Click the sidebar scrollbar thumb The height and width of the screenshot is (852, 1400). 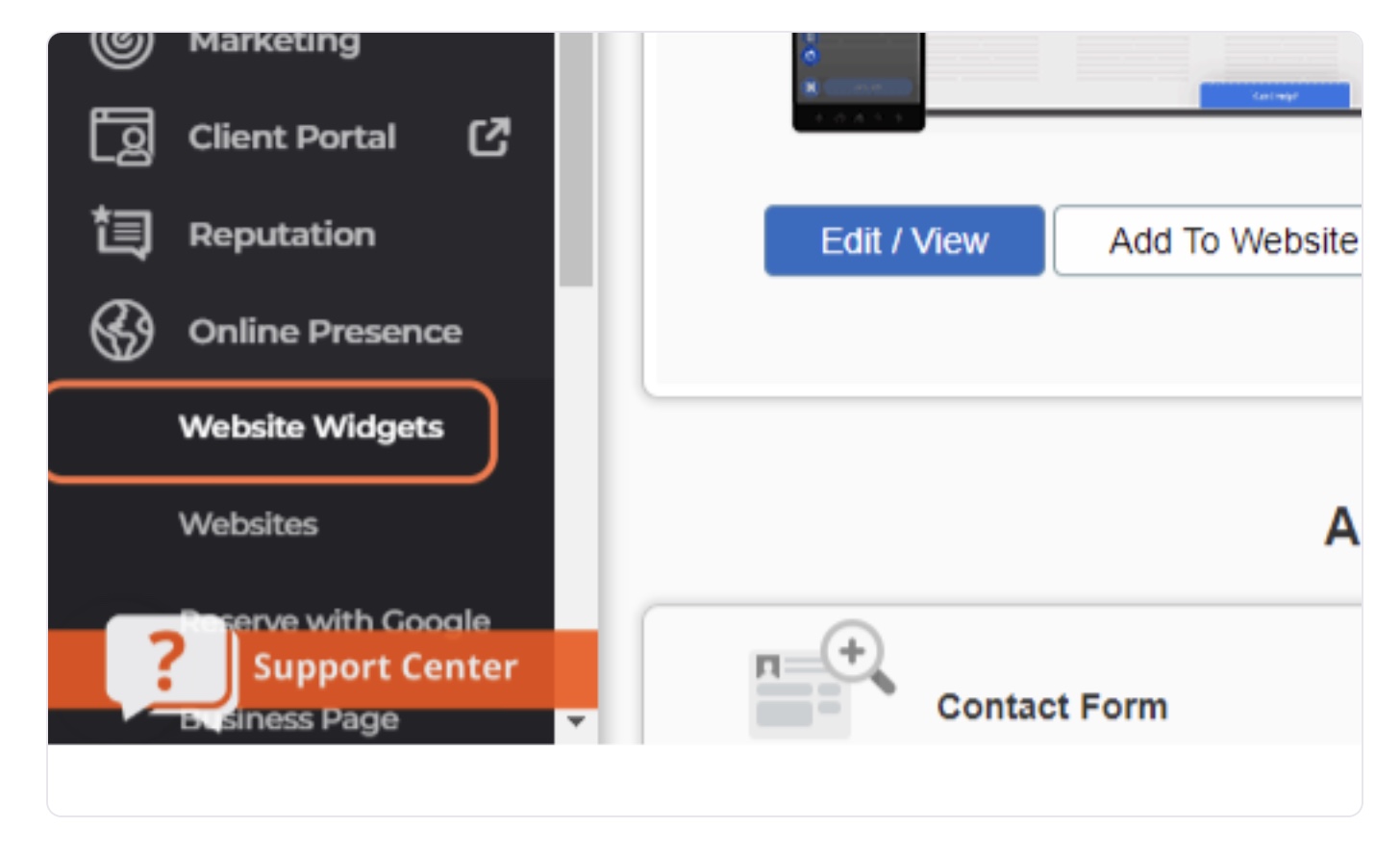point(576,160)
